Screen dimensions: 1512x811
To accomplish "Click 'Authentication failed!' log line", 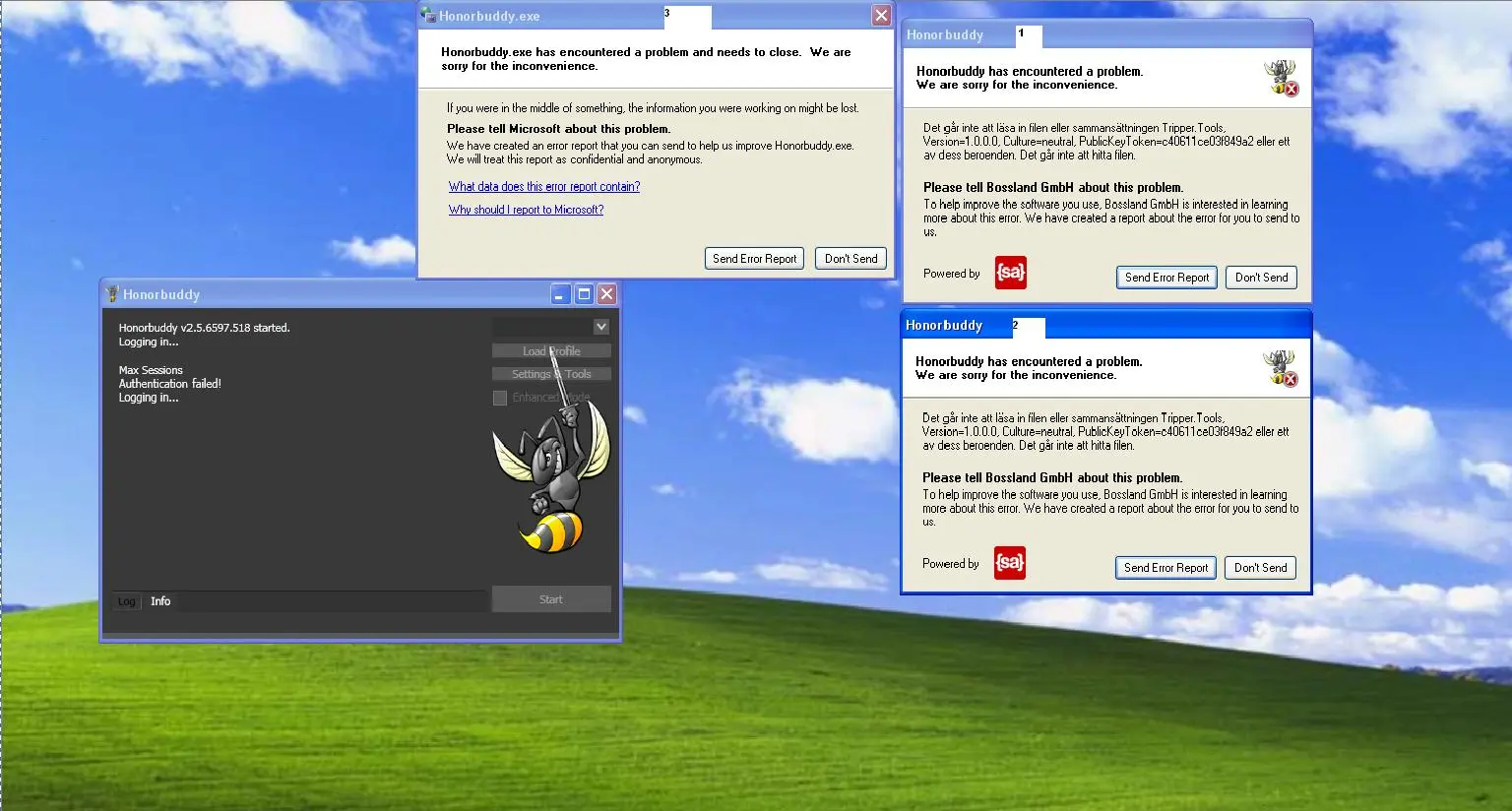I will 170,384.
